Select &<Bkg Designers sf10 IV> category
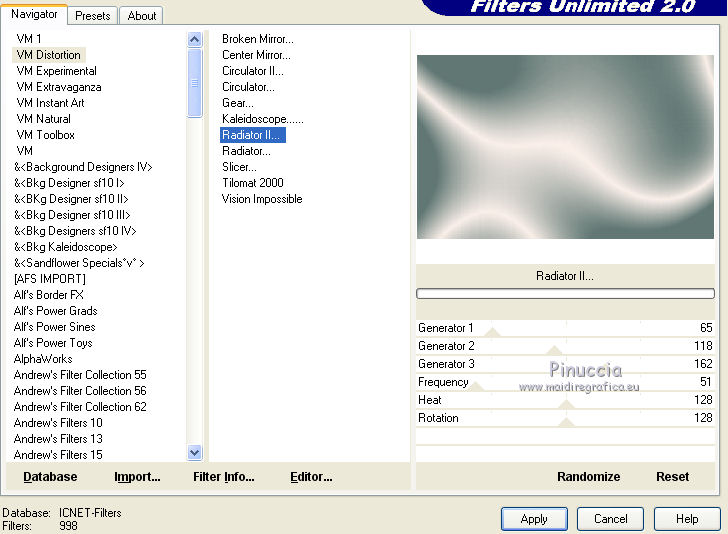 [x=75, y=231]
